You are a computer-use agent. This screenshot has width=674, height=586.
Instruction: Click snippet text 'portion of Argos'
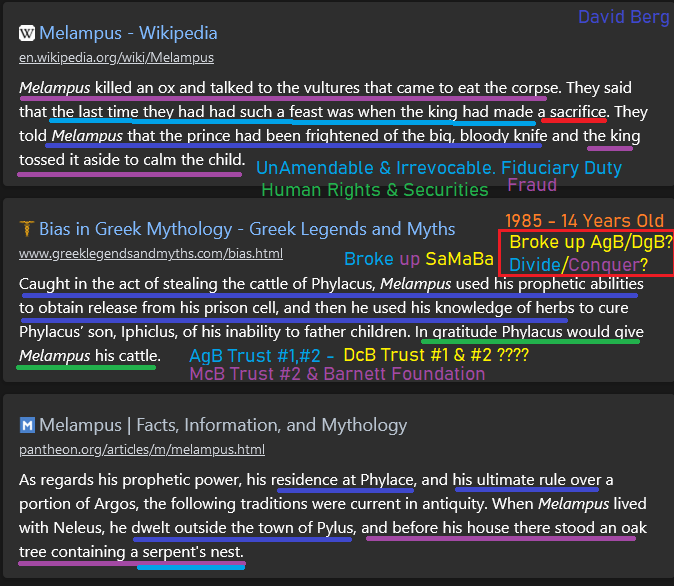[x=77, y=504]
